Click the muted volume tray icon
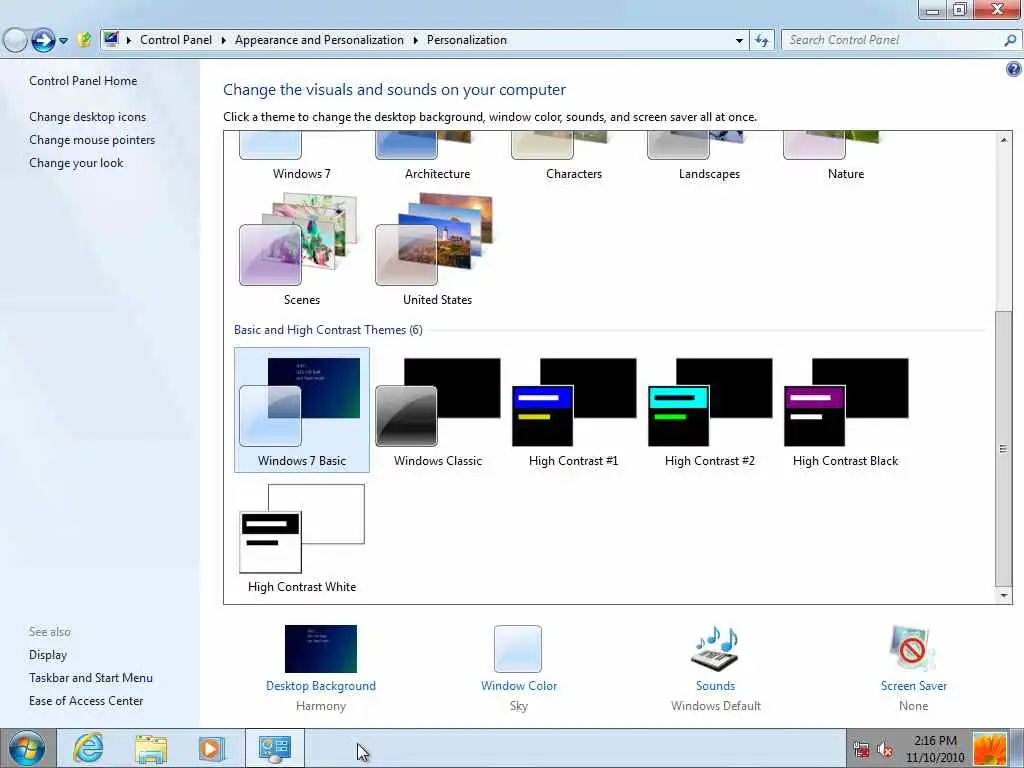This screenshot has height=768, width=1024. 885,750
